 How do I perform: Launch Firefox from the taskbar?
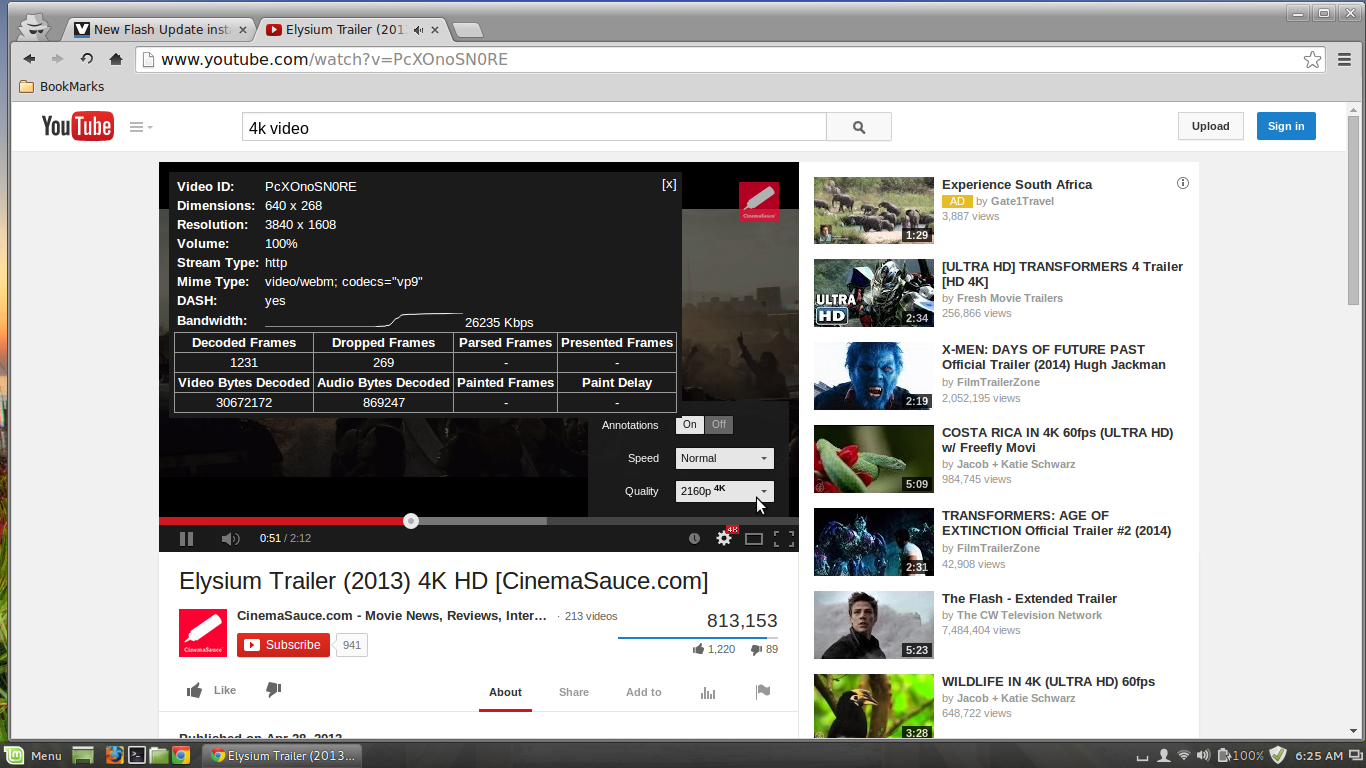[114, 755]
